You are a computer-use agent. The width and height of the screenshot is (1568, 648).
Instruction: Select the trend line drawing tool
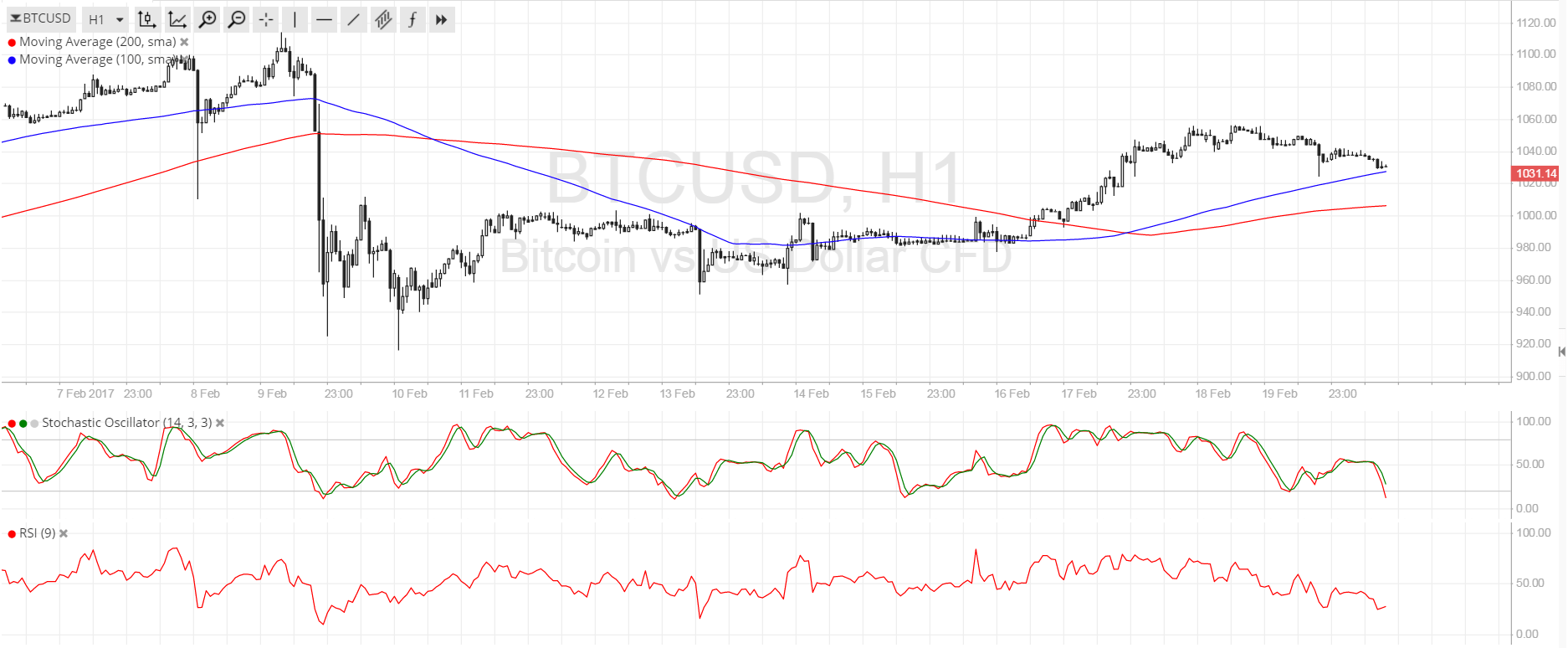(x=354, y=19)
